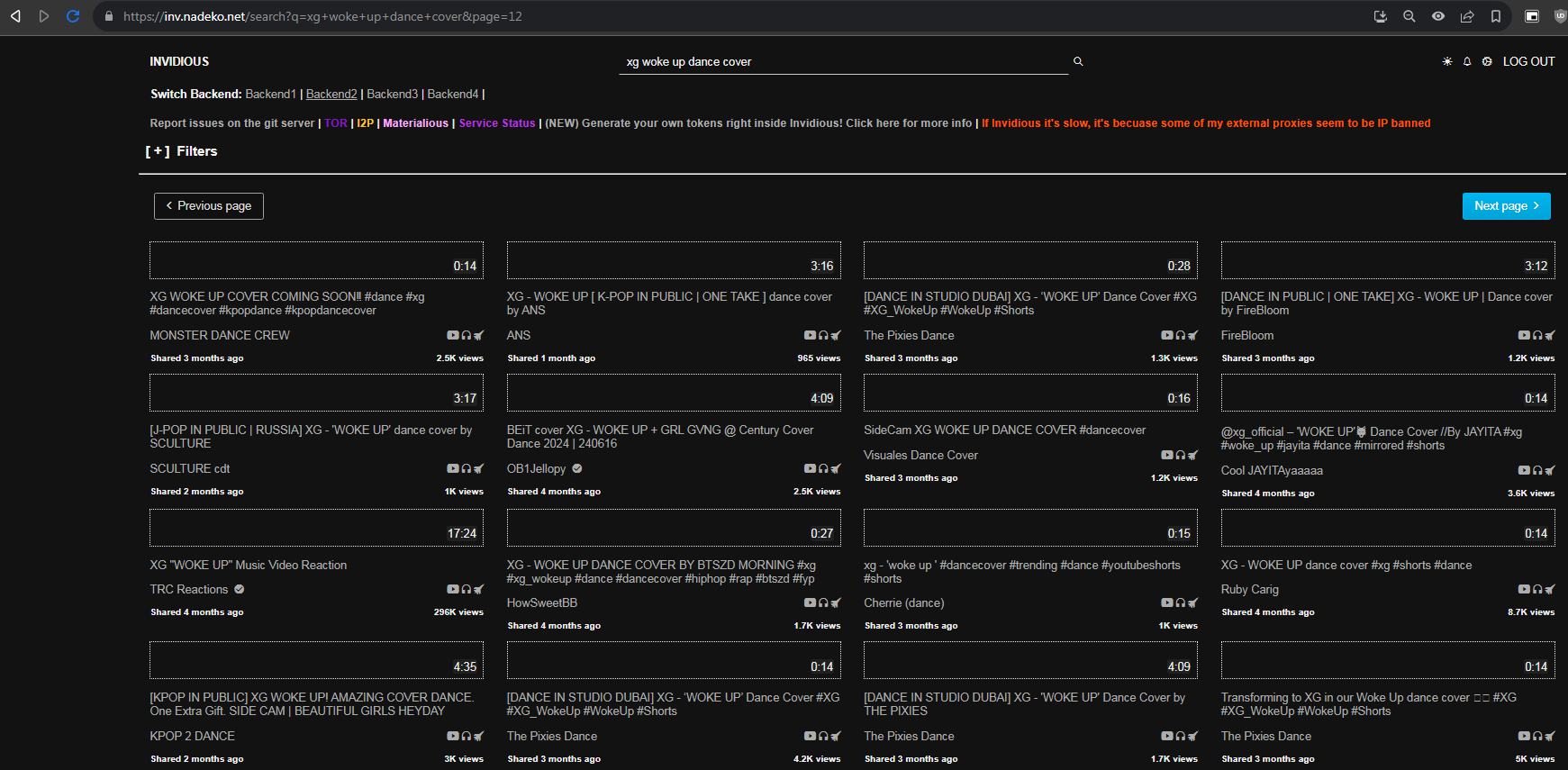This screenshot has height=770, width=1568.
Task: Open the Materialious link
Action: [x=415, y=123]
